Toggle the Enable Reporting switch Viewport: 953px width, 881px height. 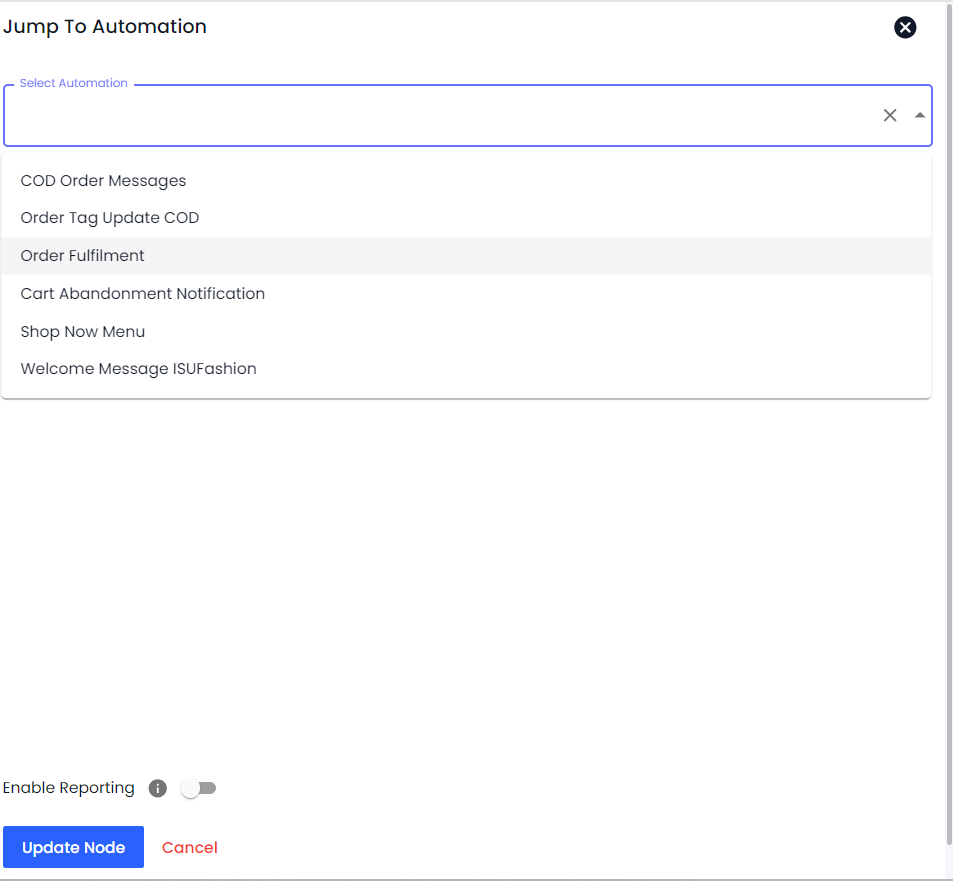click(198, 789)
